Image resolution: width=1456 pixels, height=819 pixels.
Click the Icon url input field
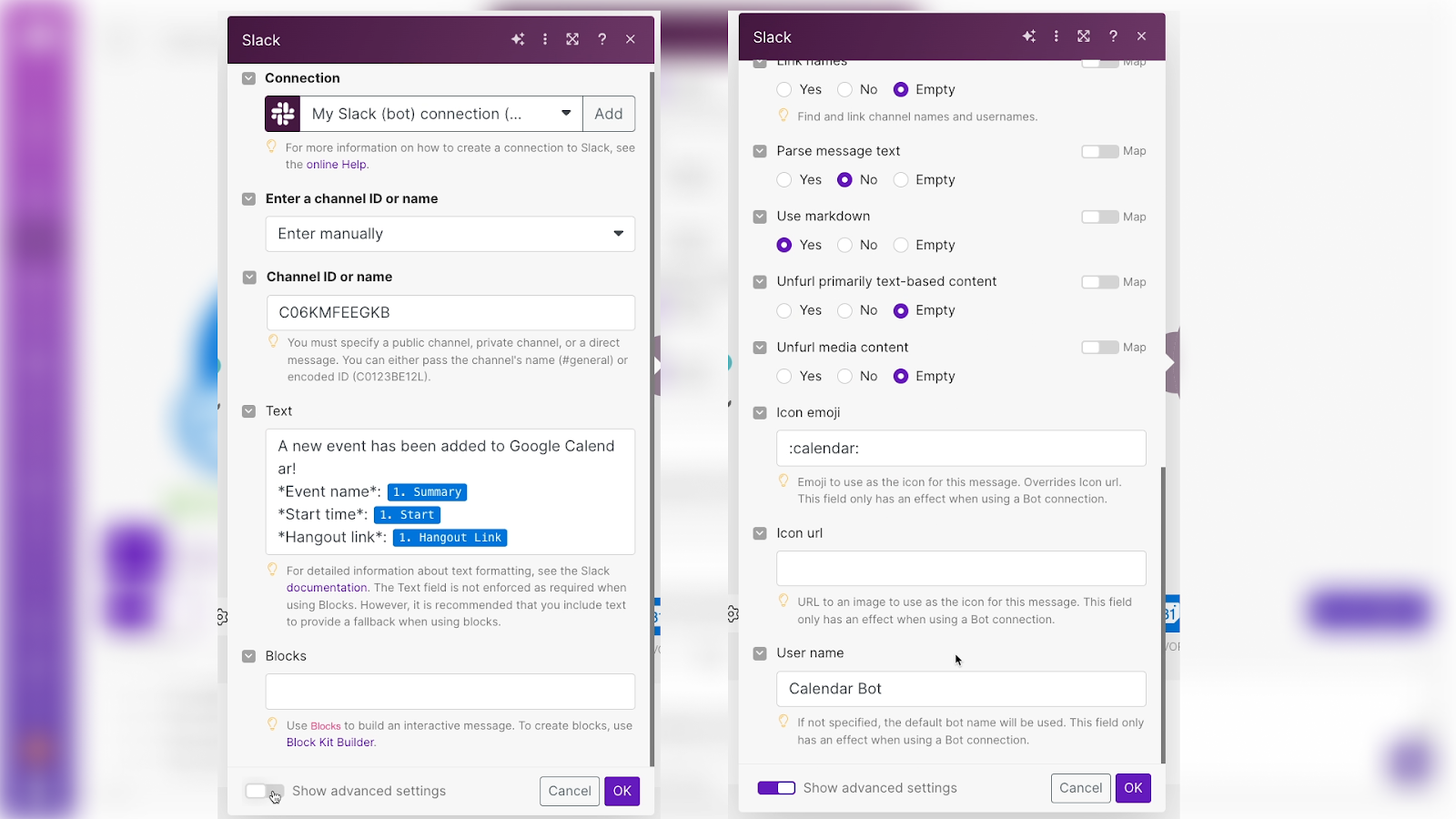pos(961,569)
